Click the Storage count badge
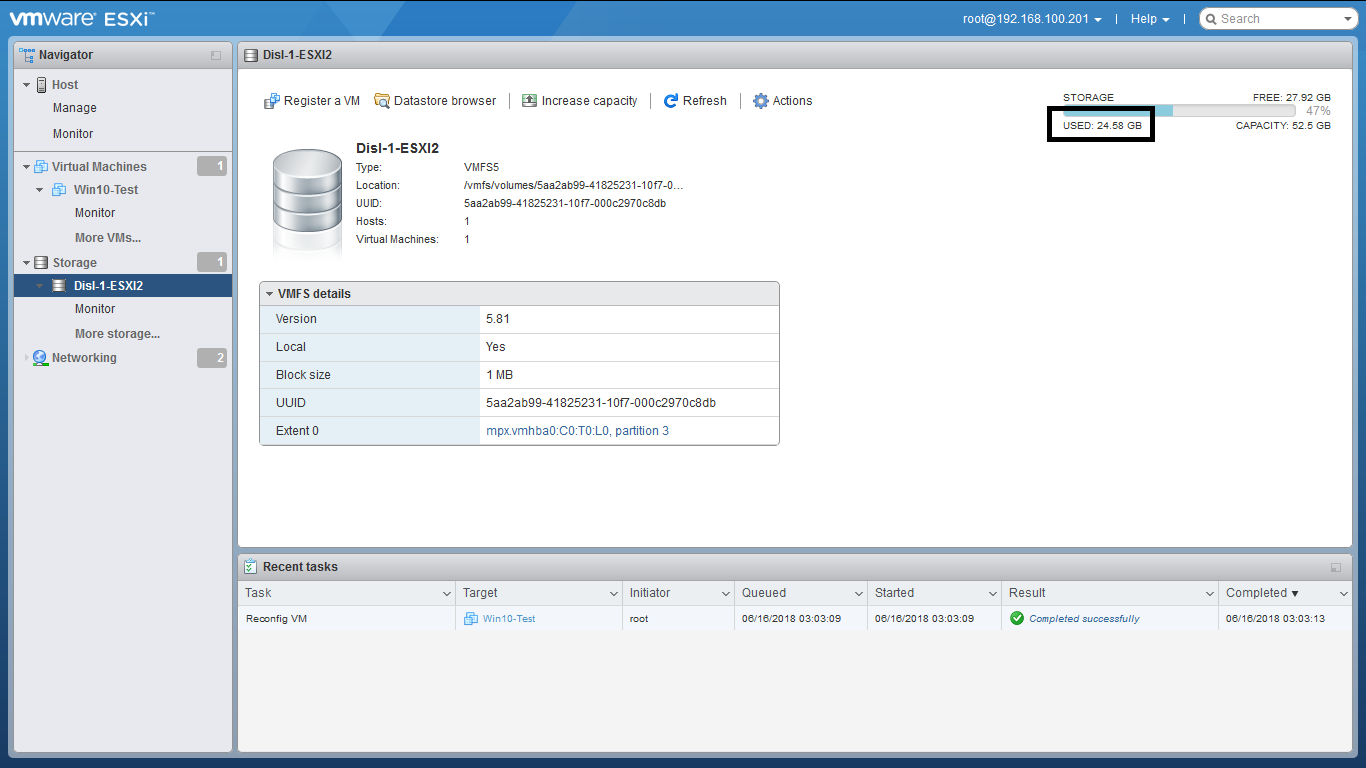The width and height of the screenshot is (1366, 768). click(212, 262)
